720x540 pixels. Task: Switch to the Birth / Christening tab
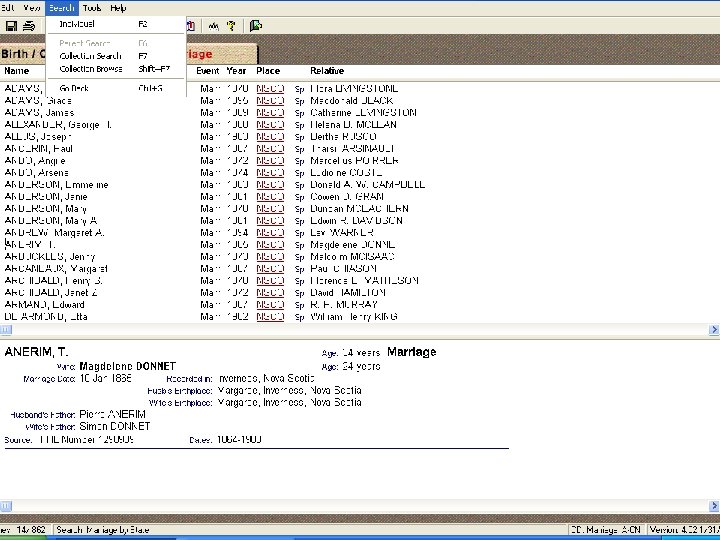pyautogui.click(x=23, y=54)
